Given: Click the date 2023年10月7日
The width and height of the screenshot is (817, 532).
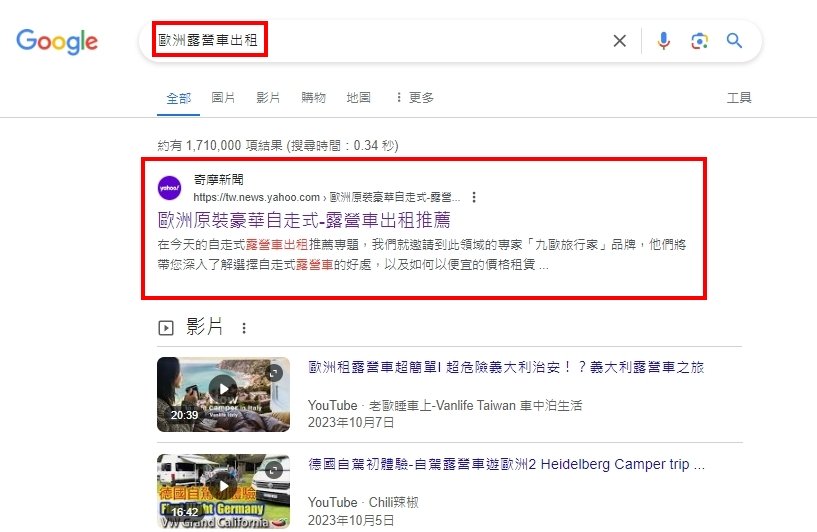Looking at the screenshot, I should (351, 422).
